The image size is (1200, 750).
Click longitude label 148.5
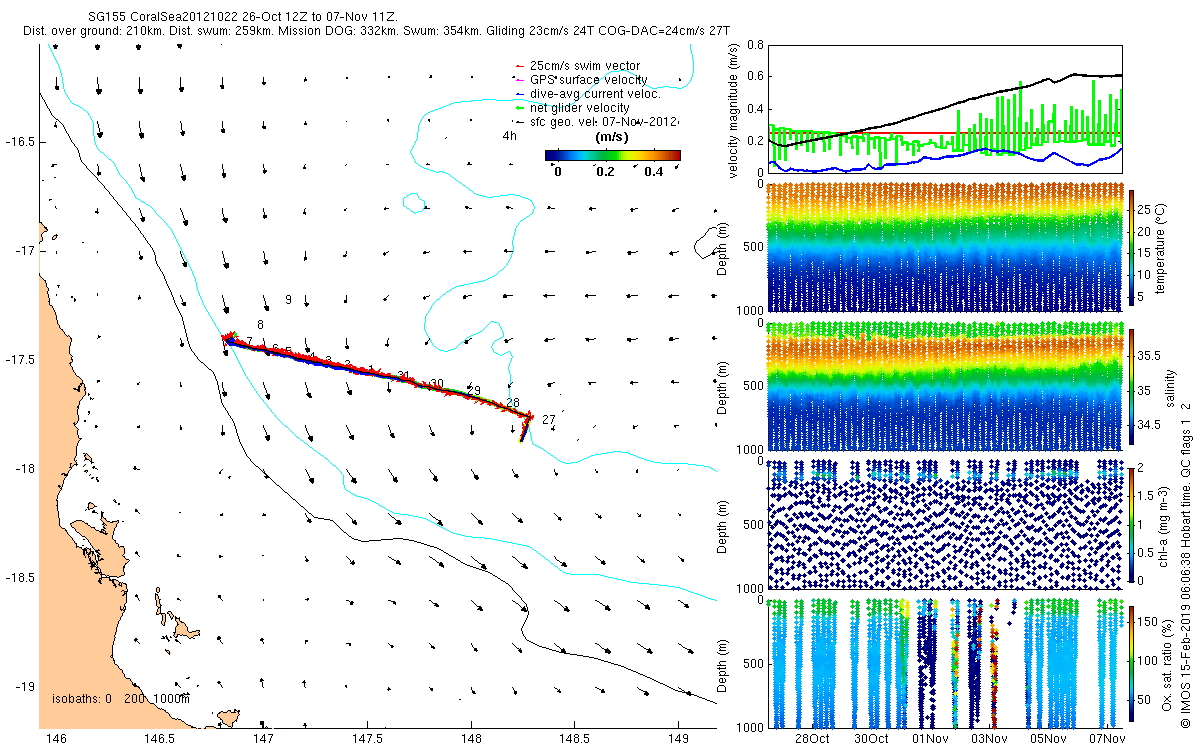pos(574,739)
